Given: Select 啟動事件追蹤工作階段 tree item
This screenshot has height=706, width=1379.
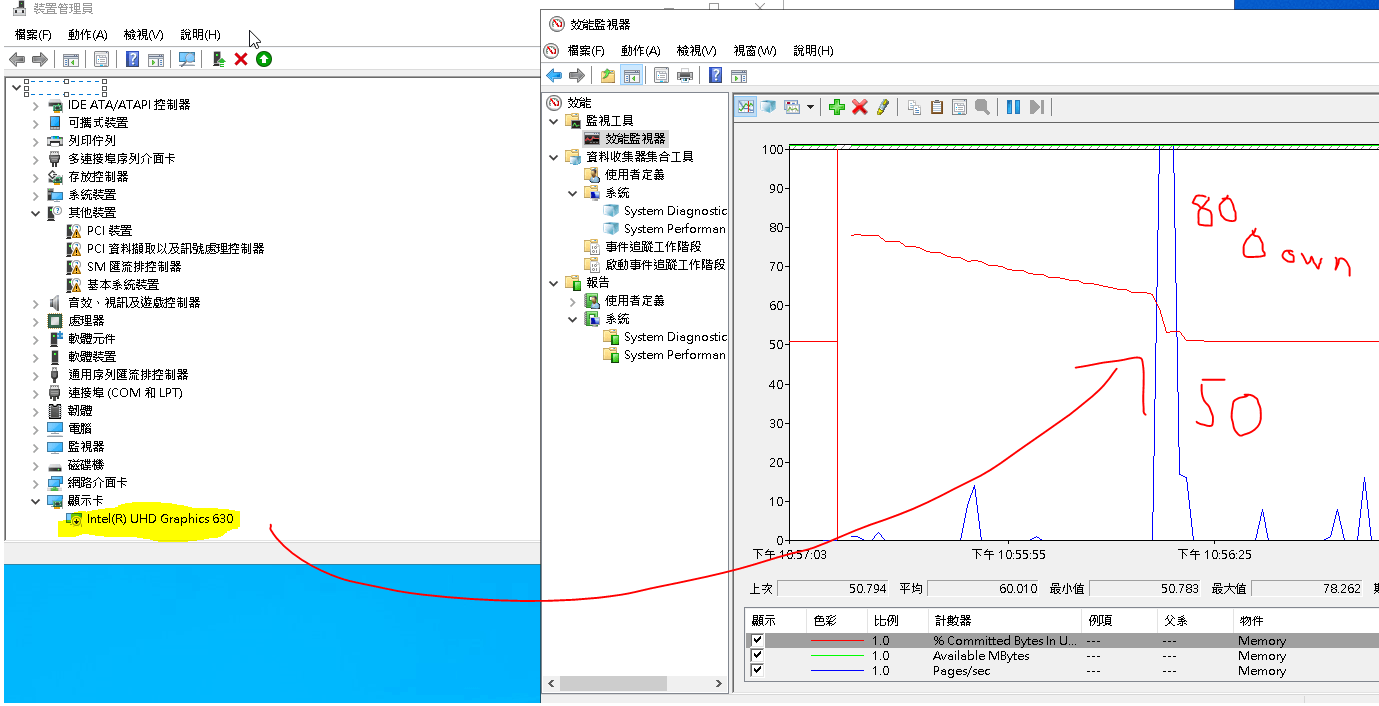Looking at the screenshot, I should point(665,265).
